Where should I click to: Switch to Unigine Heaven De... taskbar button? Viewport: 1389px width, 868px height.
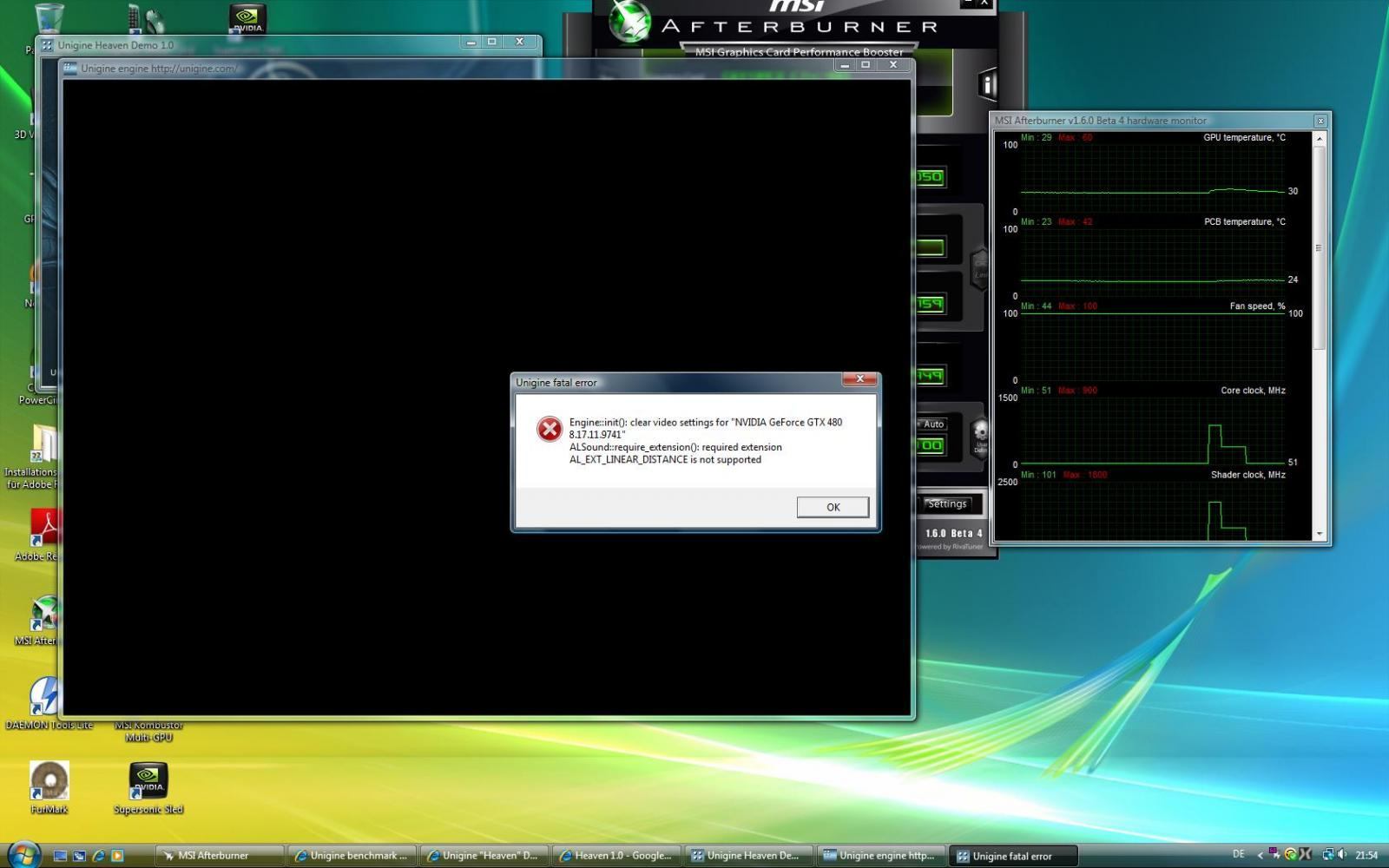(x=748, y=856)
